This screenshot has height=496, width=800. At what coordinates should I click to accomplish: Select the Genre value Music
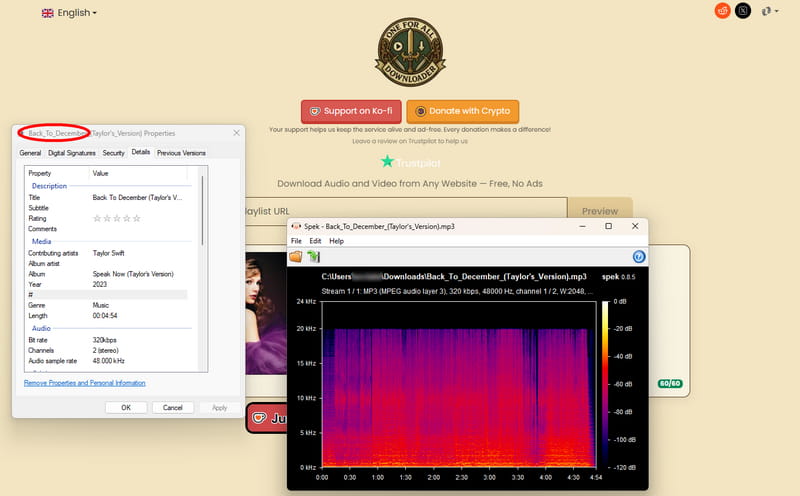[101, 305]
